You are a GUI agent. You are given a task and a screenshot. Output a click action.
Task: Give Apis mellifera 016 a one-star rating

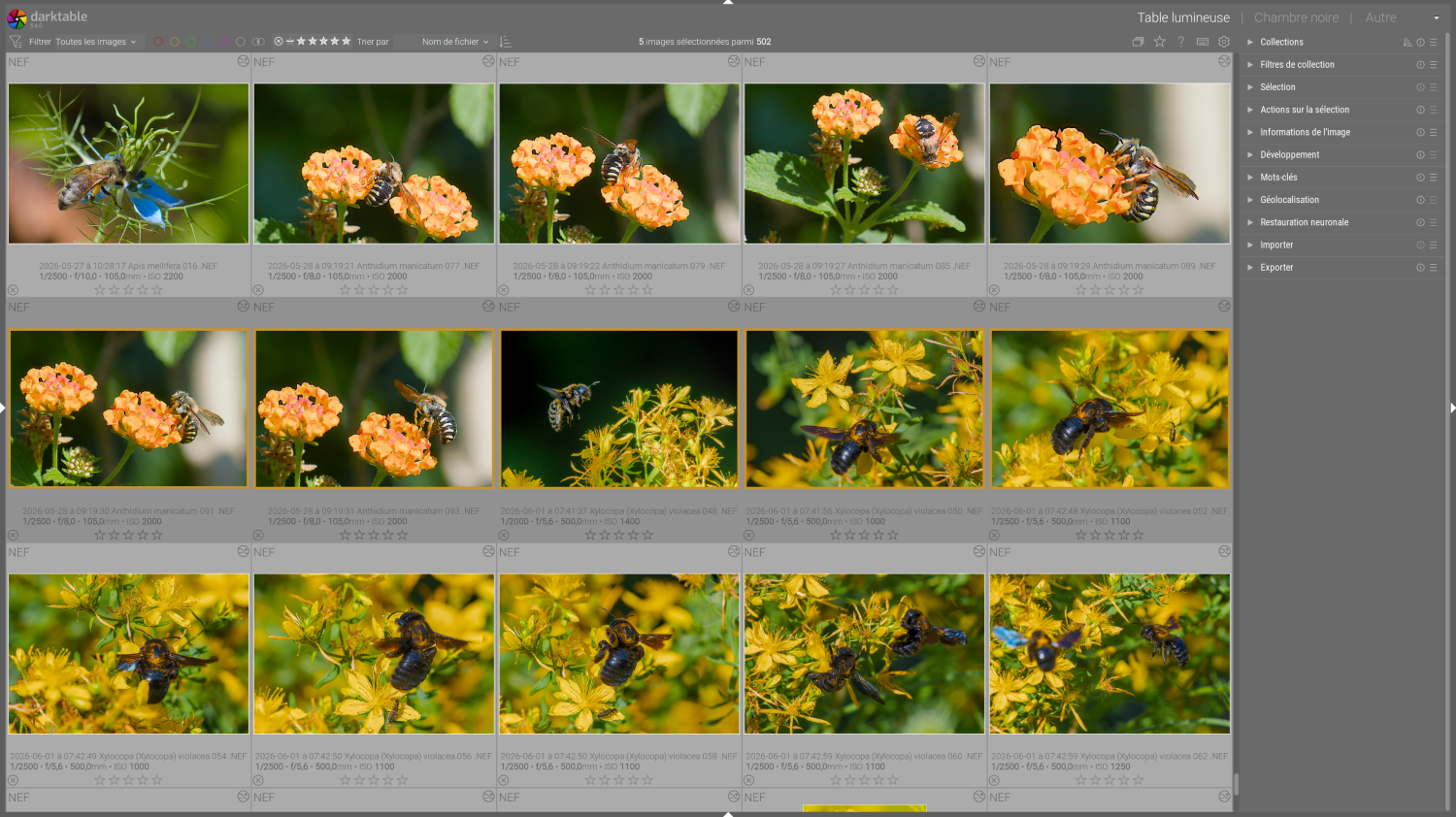click(100, 290)
